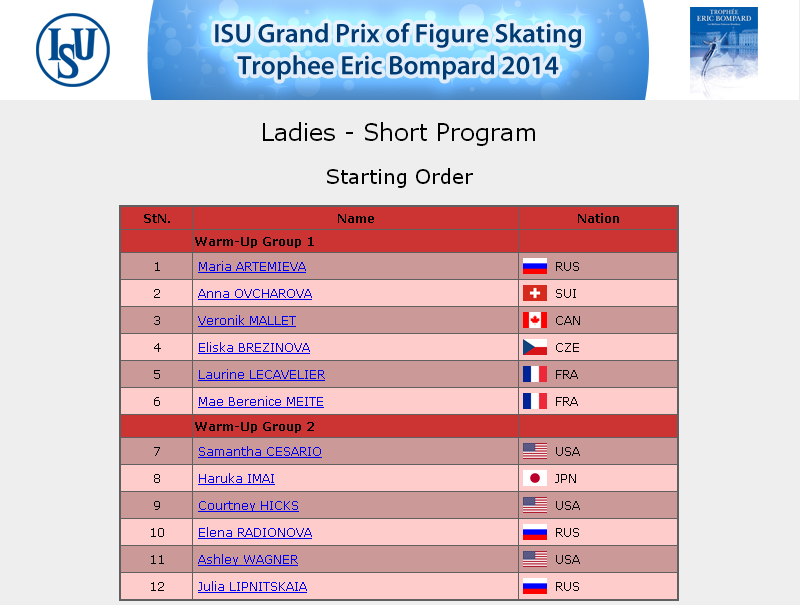
Task: Select the Mae Berenice MEITE link
Action: click(x=261, y=401)
